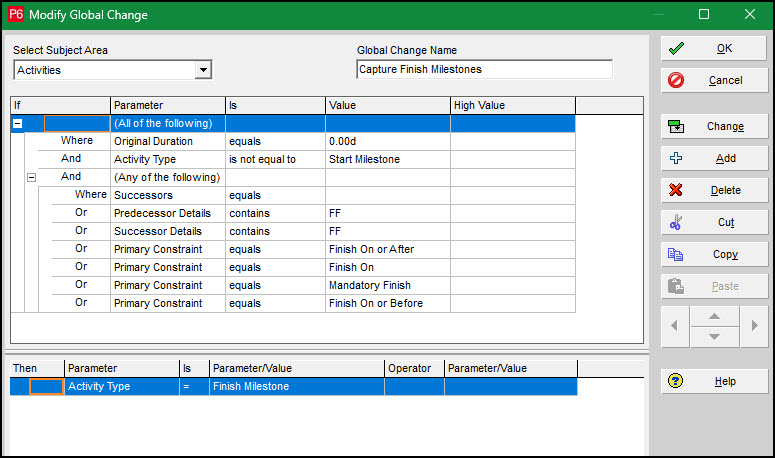The height and width of the screenshot is (458, 775).
Task: Click the Change button
Action: pyautogui.click(x=714, y=126)
